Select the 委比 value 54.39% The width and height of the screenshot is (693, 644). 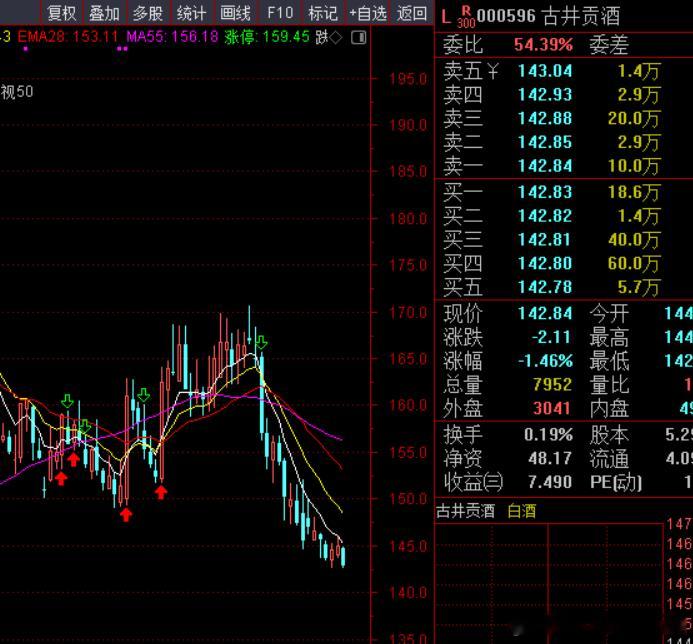(543, 45)
